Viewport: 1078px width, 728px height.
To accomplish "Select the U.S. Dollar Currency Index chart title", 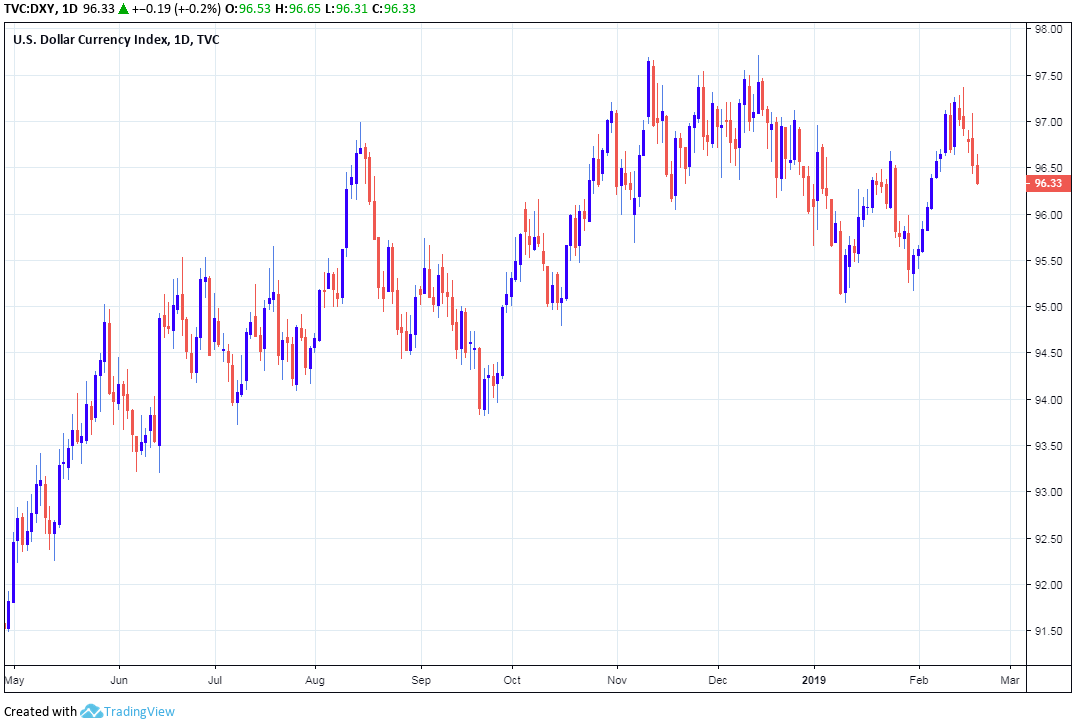I will pos(116,40).
